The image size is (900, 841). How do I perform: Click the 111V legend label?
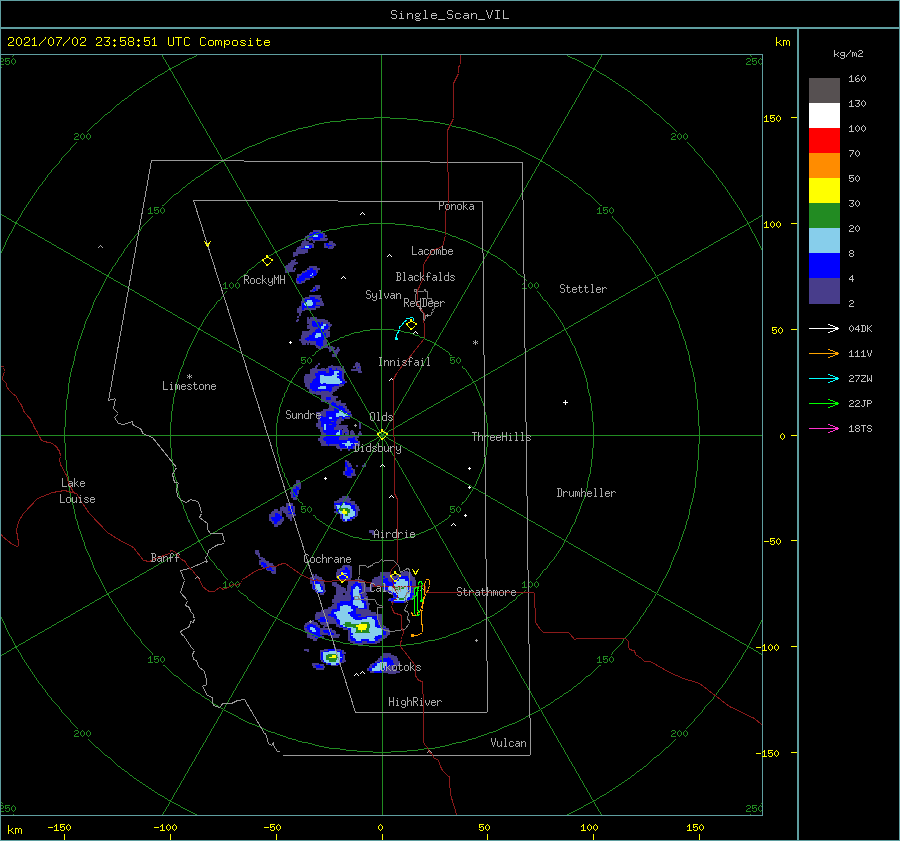click(x=860, y=354)
